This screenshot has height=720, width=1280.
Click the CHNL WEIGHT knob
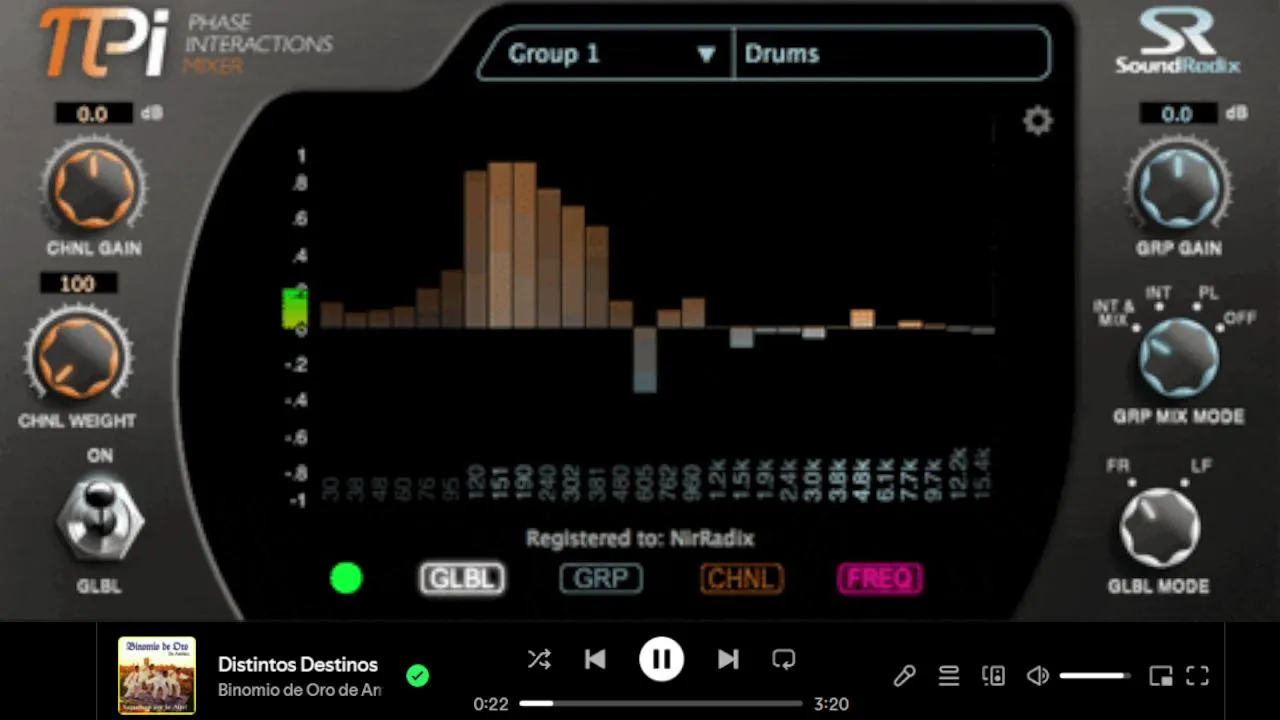(x=78, y=357)
